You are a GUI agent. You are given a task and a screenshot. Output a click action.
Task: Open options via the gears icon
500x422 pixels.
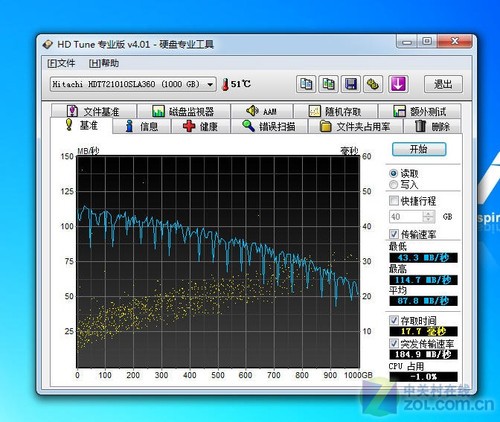coord(372,84)
